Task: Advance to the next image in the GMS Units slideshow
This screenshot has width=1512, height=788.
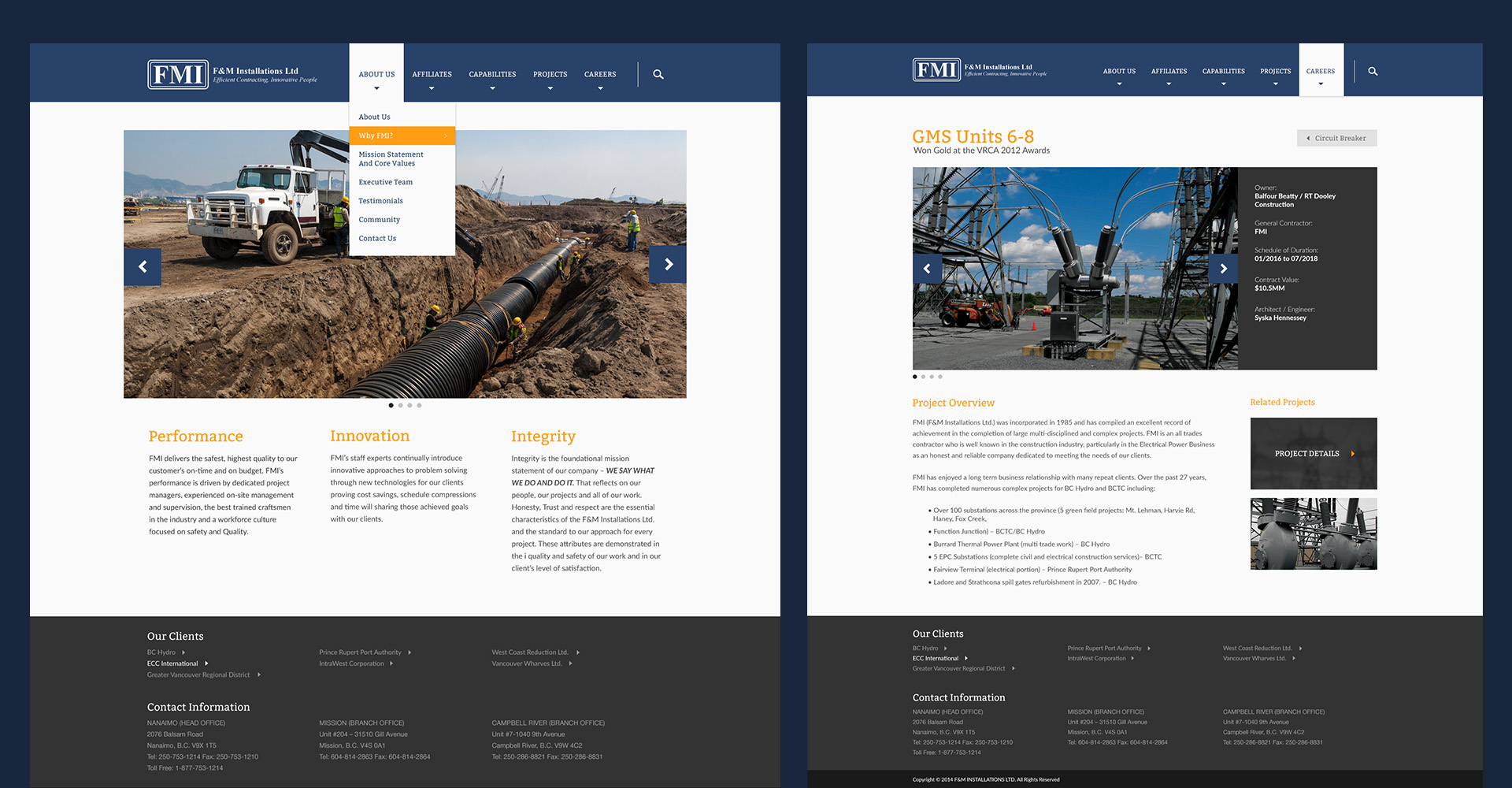Action: (1223, 269)
